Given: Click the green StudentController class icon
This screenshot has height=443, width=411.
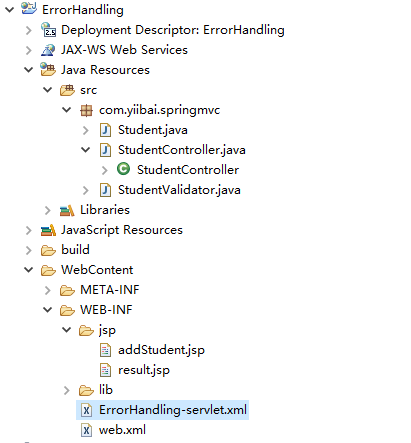Looking at the screenshot, I should coord(124,169).
